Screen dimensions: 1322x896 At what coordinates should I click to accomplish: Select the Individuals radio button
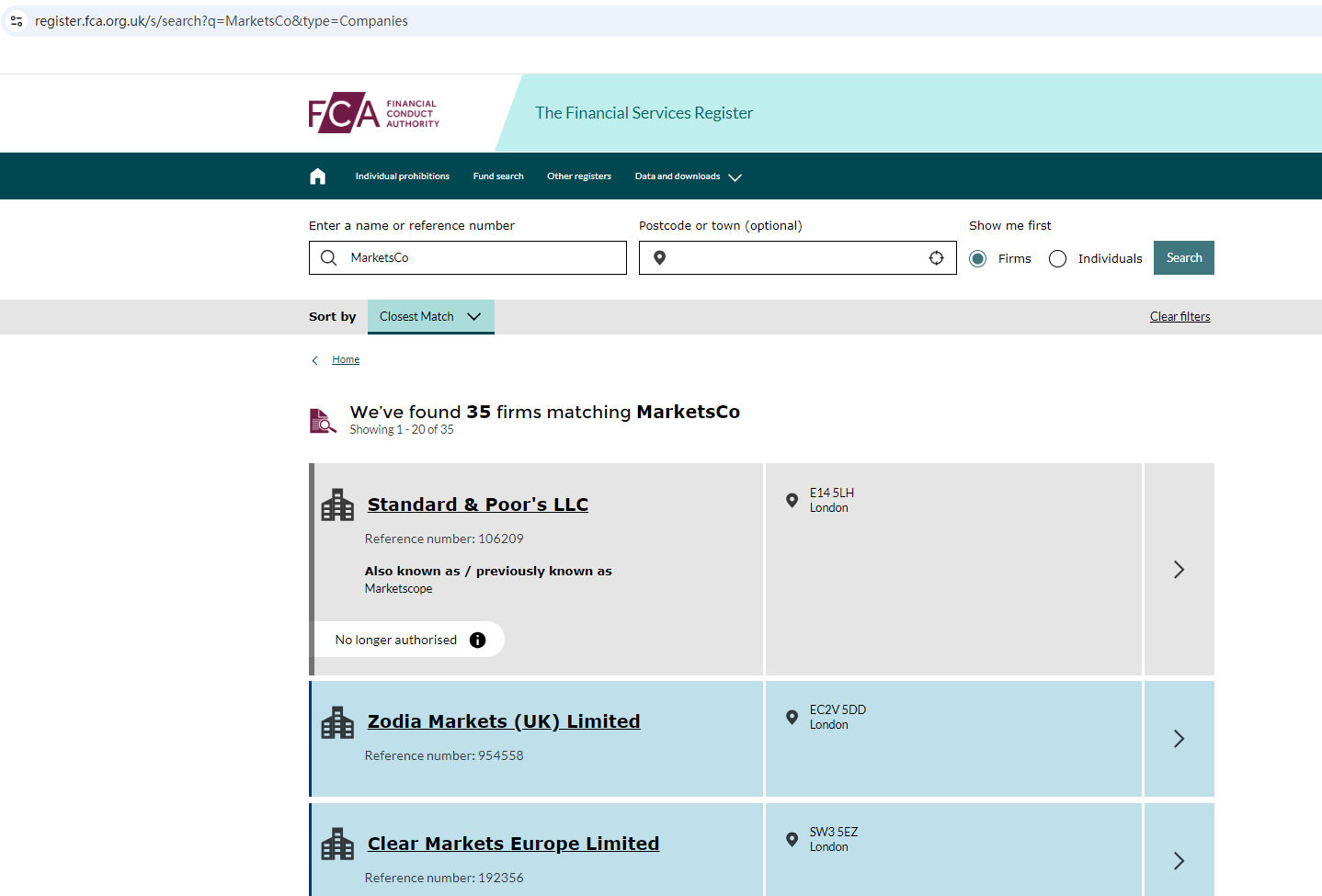[1057, 259]
